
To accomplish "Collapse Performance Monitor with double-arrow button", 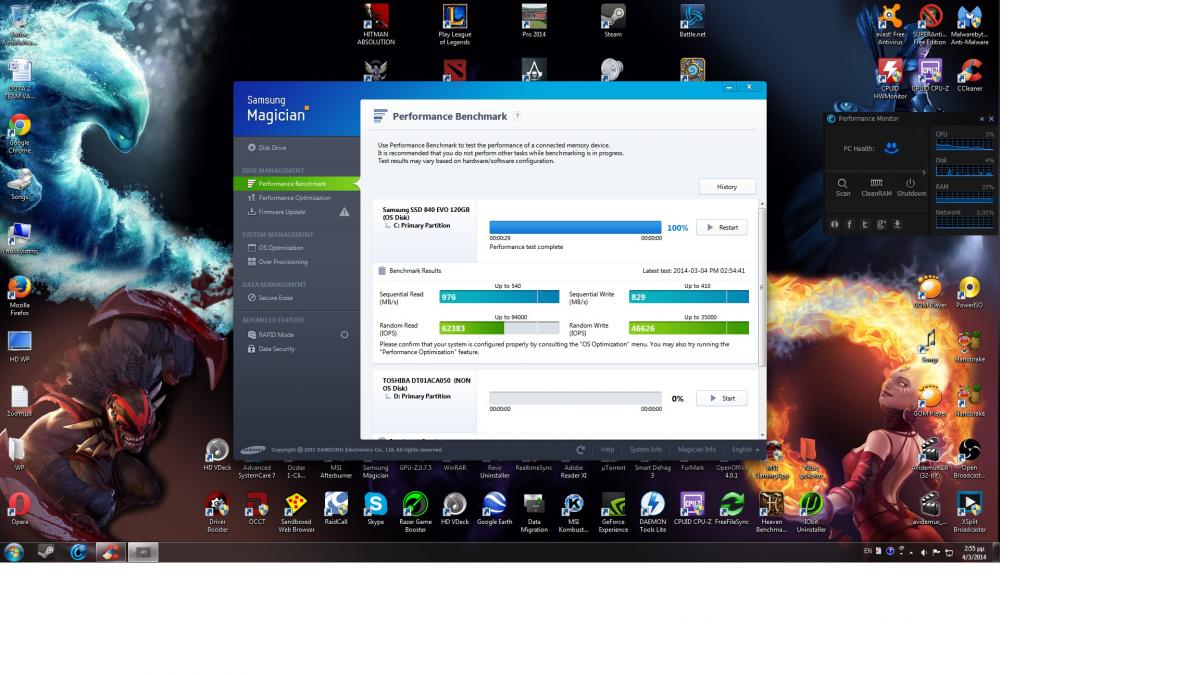I will (981, 119).
